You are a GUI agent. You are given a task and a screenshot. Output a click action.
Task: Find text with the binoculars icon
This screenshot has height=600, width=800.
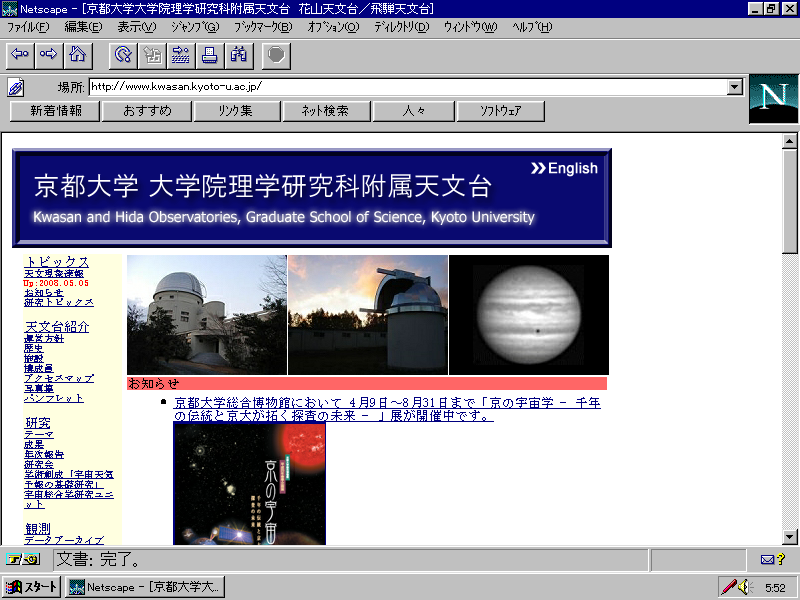point(239,55)
